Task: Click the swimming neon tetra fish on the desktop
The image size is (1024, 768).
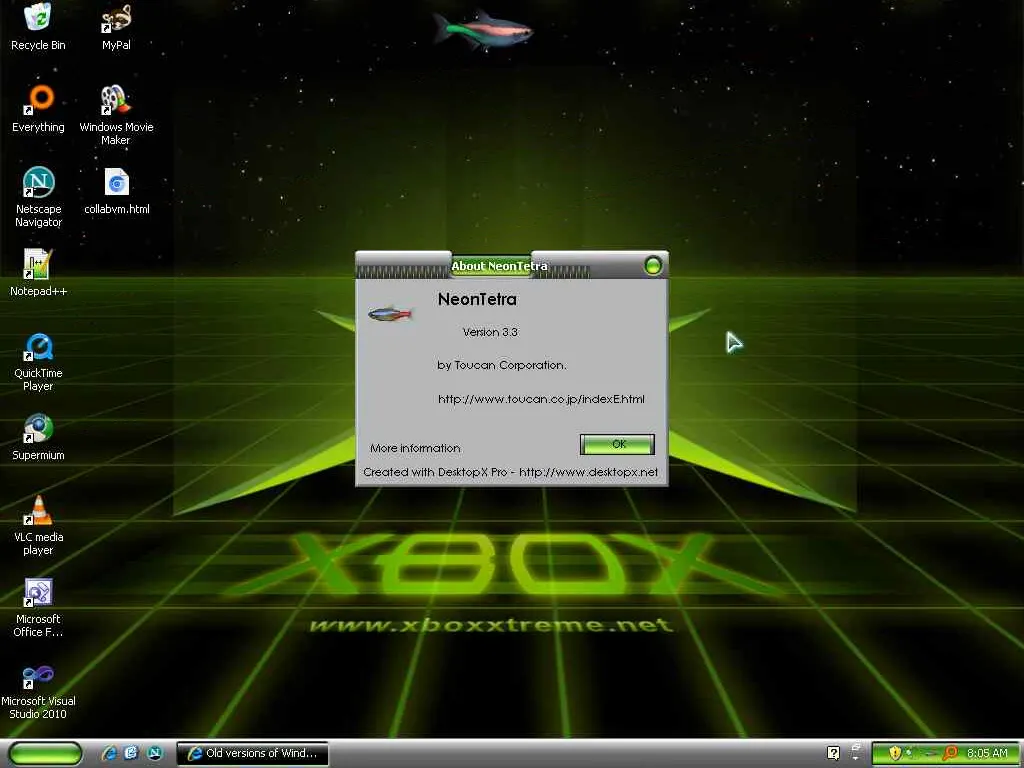Action: (x=483, y=29)
